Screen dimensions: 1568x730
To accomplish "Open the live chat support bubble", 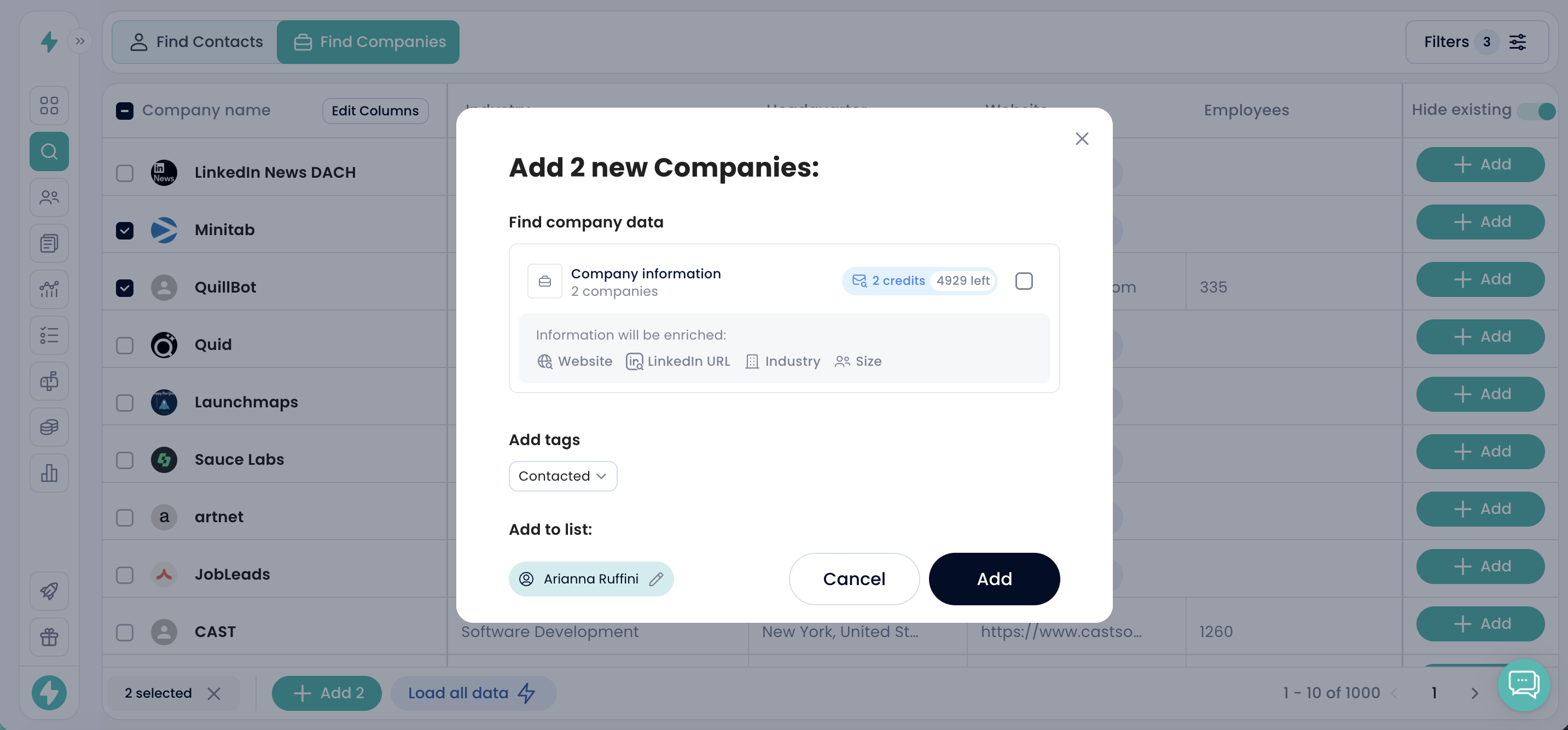I will click(1524, 685).
